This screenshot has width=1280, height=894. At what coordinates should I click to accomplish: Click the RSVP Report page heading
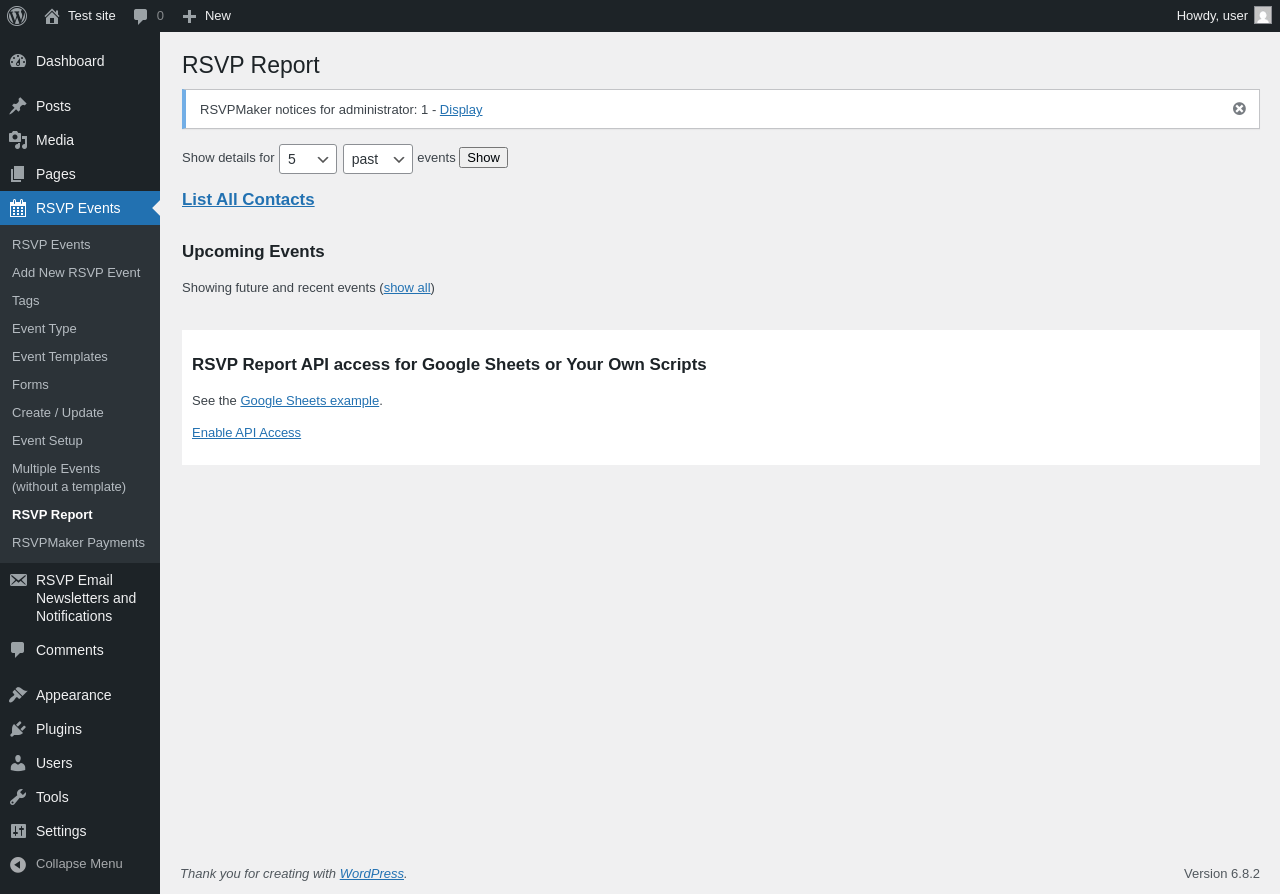[251, 65]
